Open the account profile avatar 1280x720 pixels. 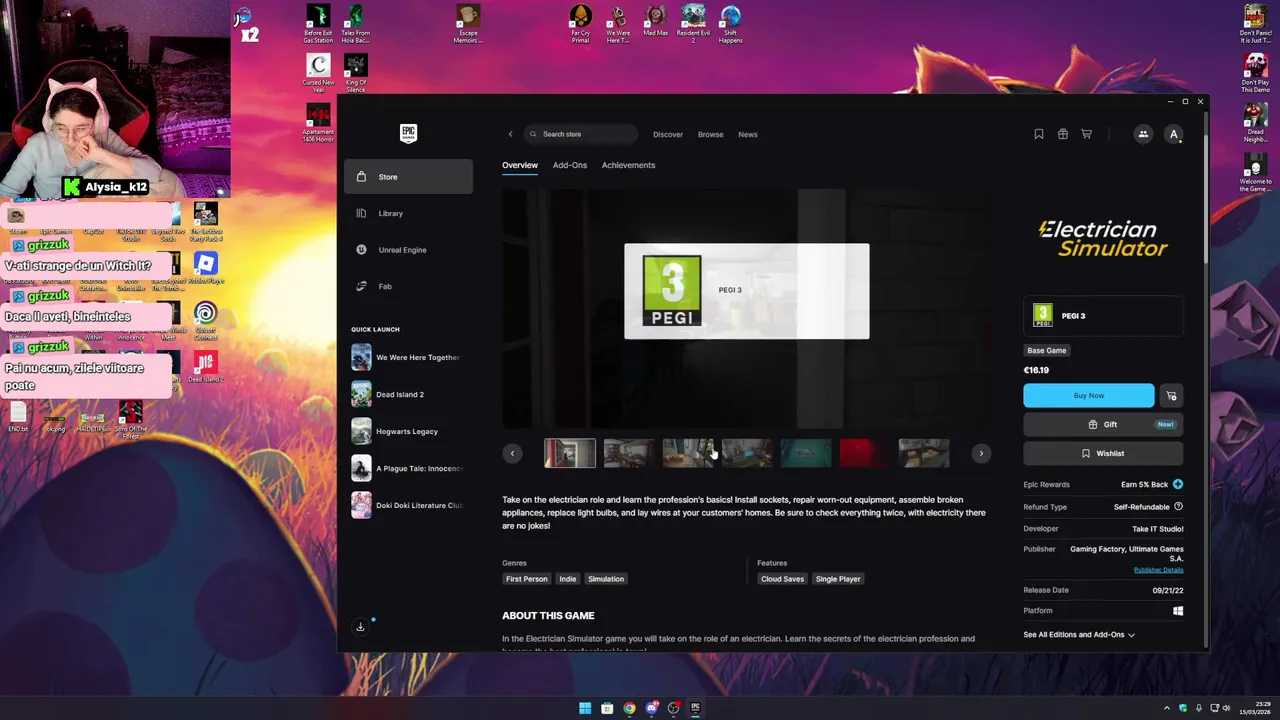click(1174, 134)
